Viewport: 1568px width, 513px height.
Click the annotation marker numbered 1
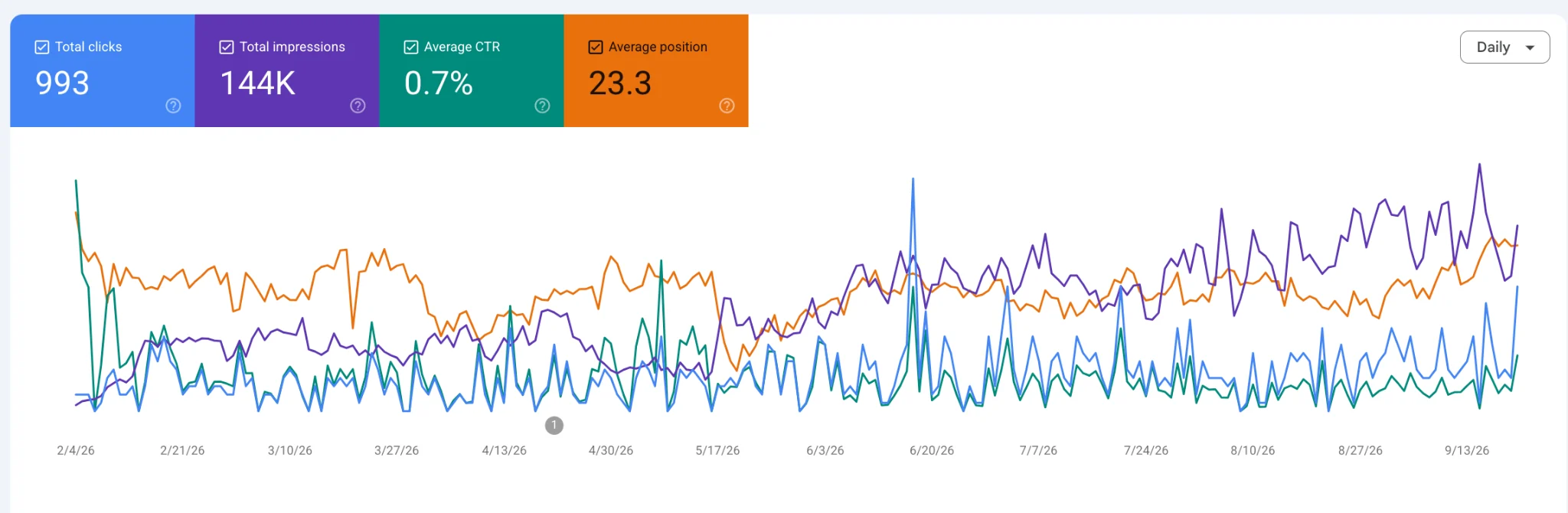554,425
